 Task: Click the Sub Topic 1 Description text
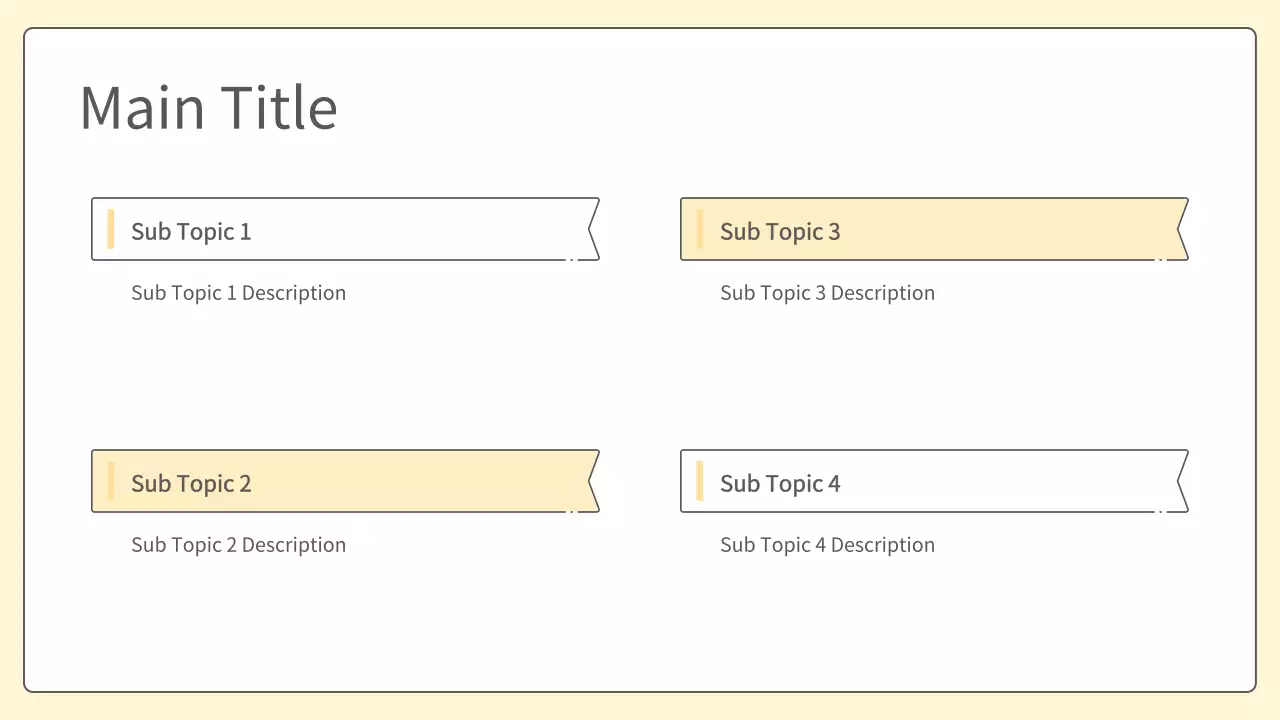[x=238, y=293]
